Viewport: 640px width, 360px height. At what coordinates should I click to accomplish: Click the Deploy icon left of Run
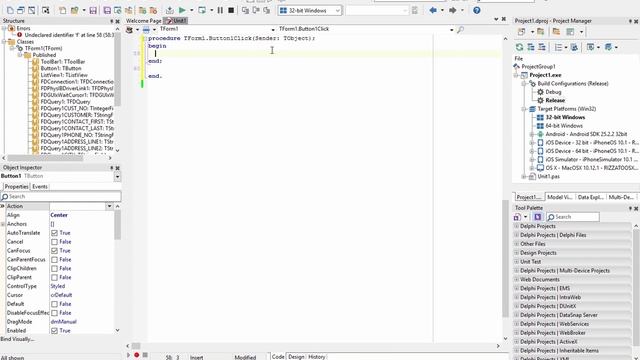pos(170,10)
